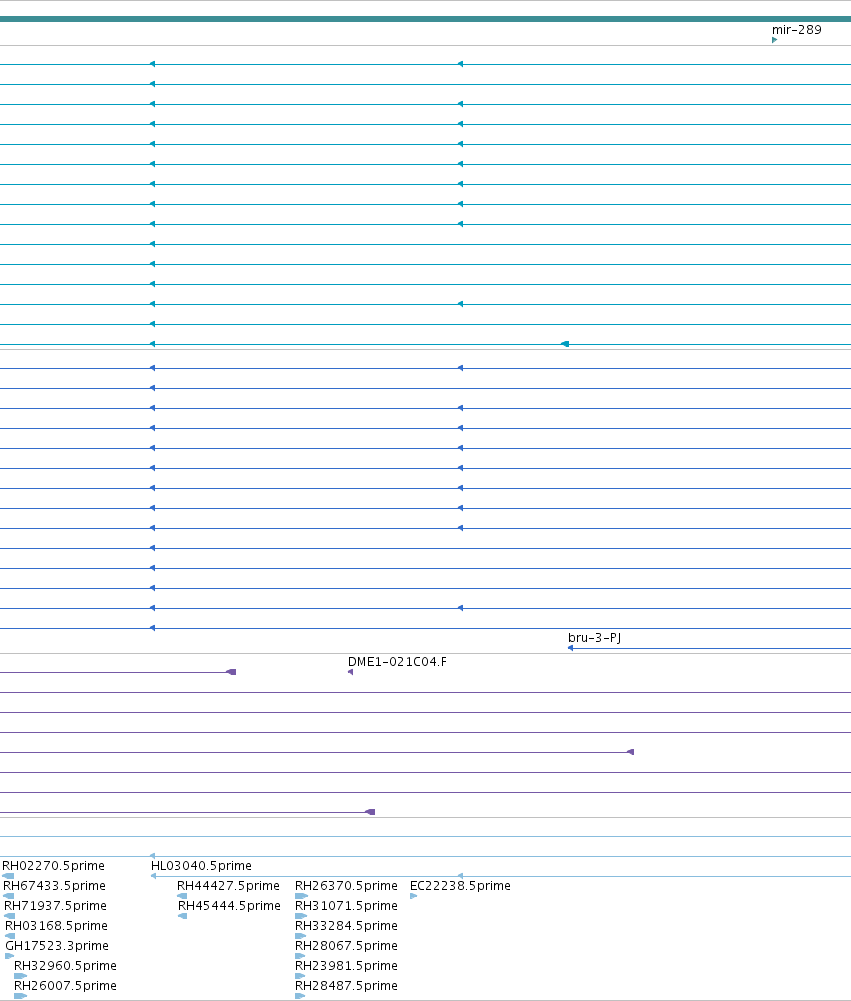851x1001 pixels.
Task: Click the EC22238.5prime arrow glyph
Action: (x=414, y=896)
